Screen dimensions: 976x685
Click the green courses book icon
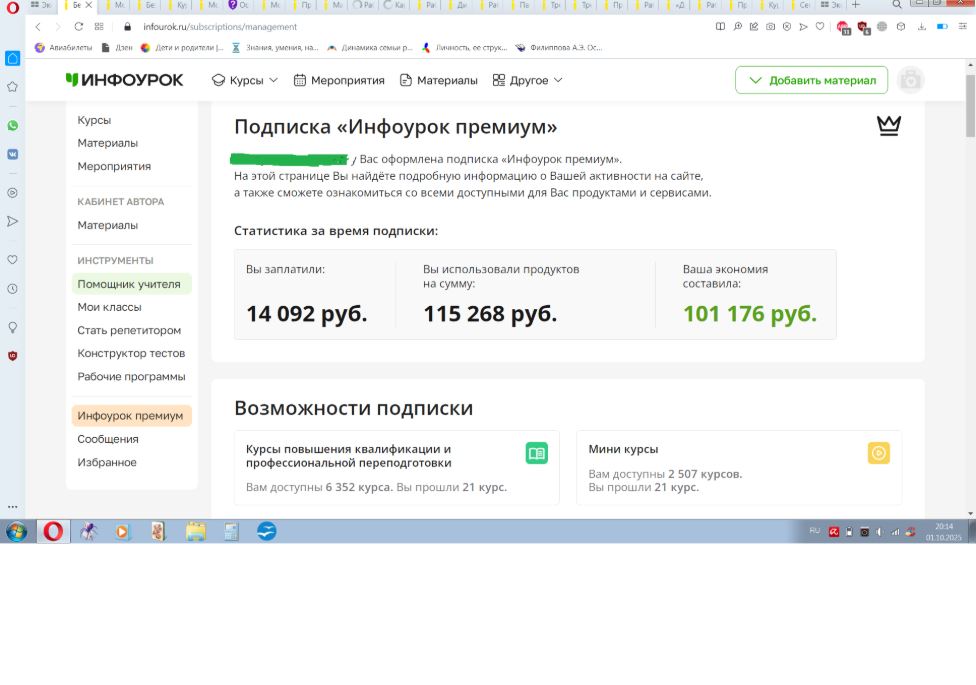click(537, 453)
